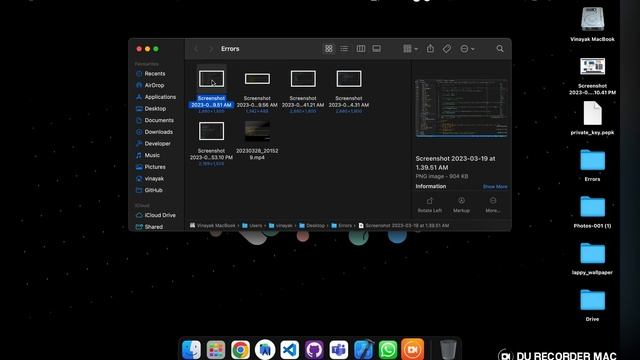This screenshot has height=360, width=640.
Task: Go back with the left chevron
Action: 196,49
